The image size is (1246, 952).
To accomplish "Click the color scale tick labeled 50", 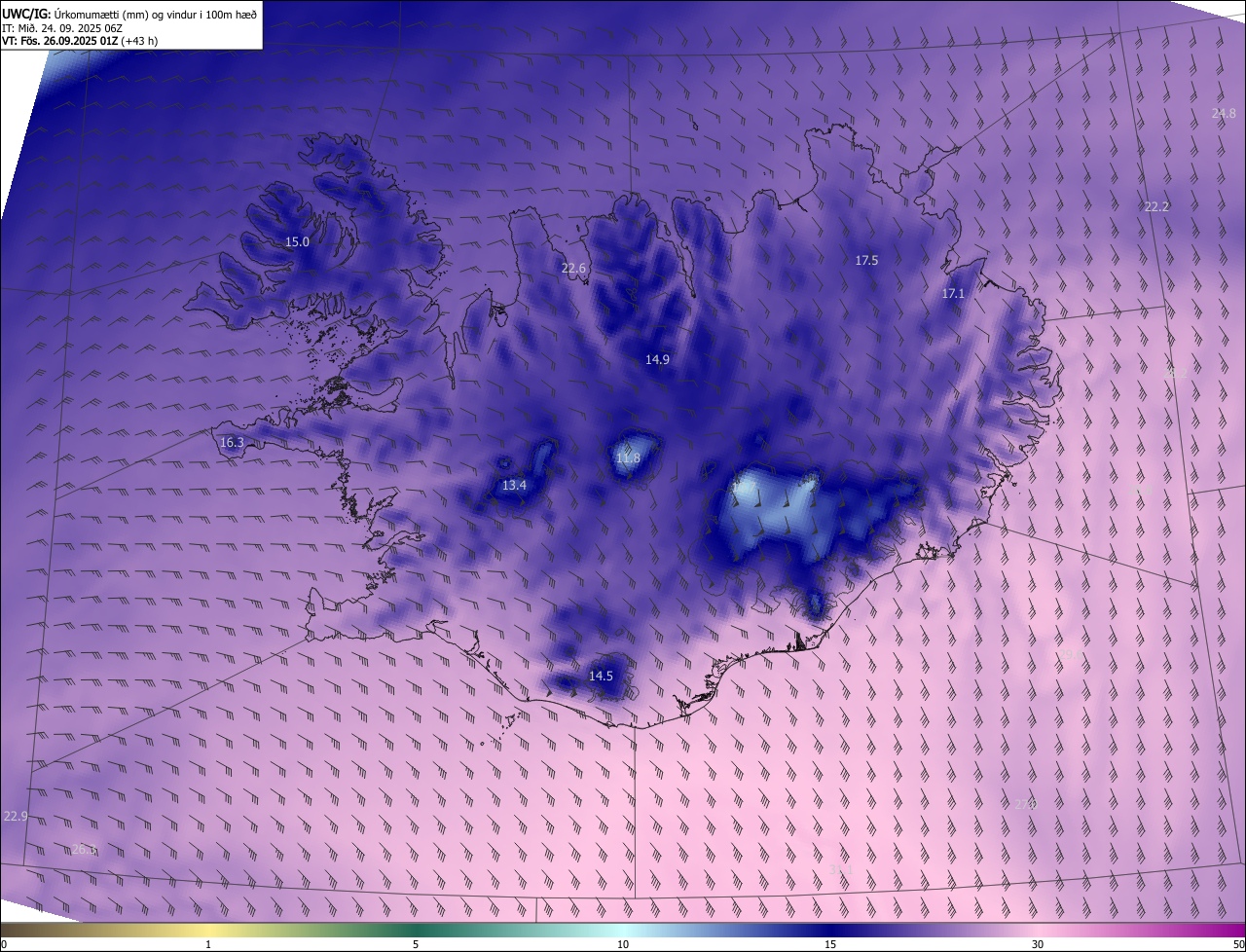I will pyautogui.click(x=1238, y=944).
